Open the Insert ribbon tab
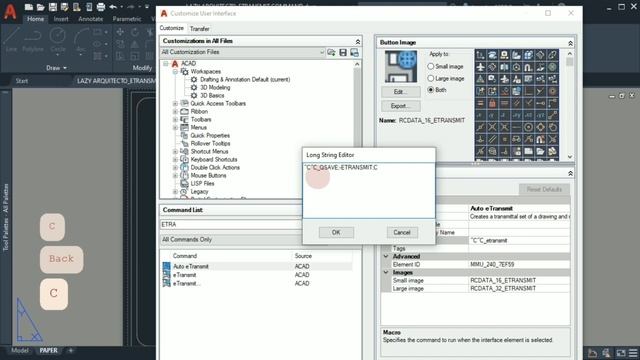This screenshot has width=640, height=360. pos(61,19)
